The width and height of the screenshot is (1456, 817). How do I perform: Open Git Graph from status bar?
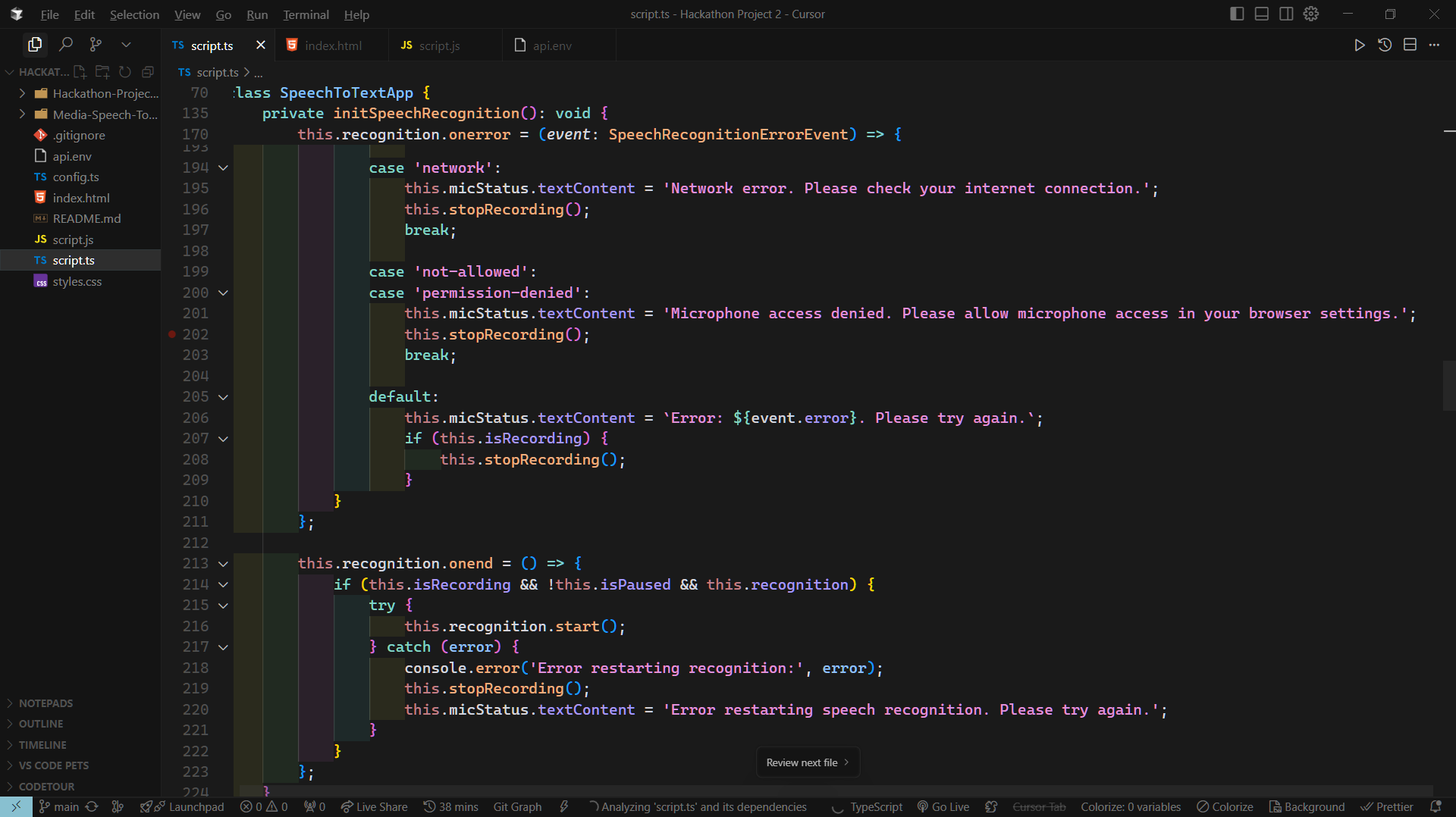517,807
